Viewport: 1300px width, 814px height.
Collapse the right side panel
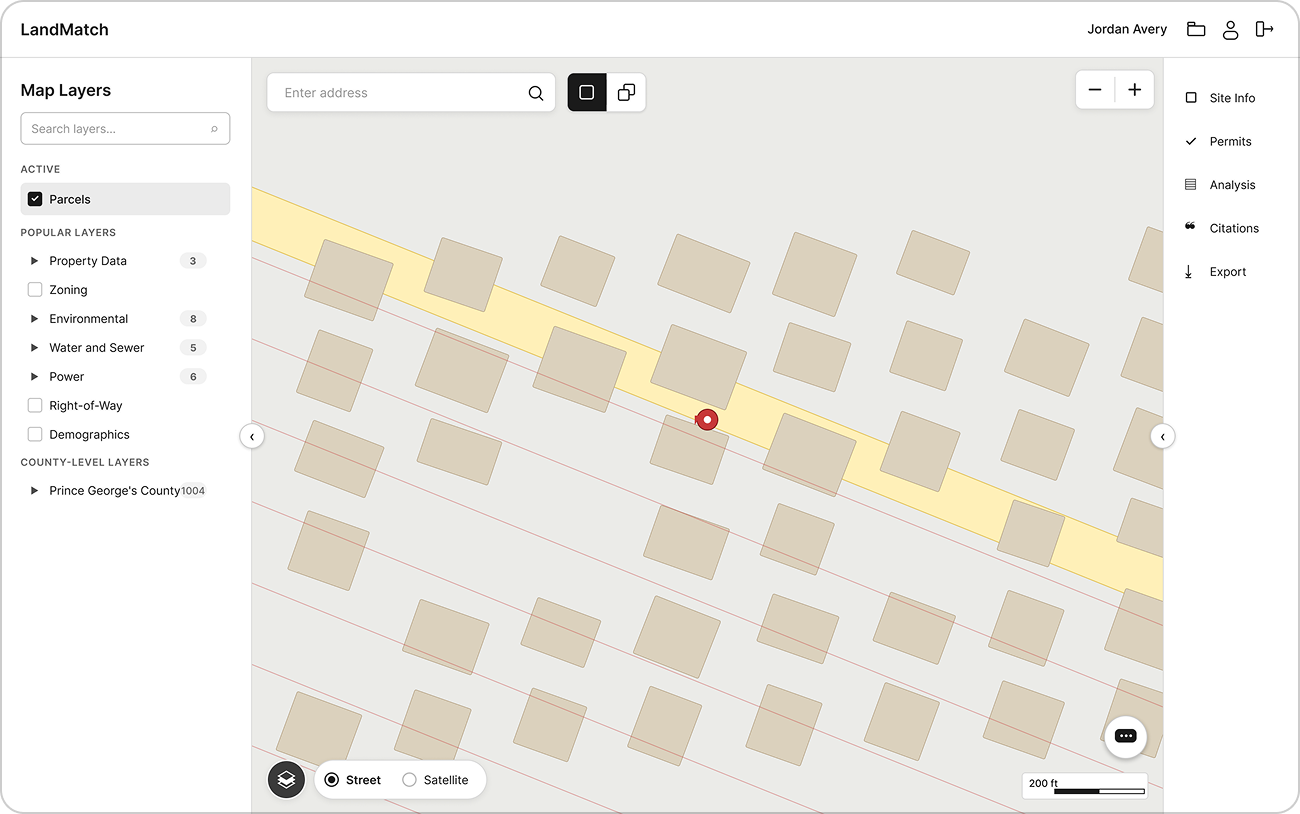point(1162,436)
